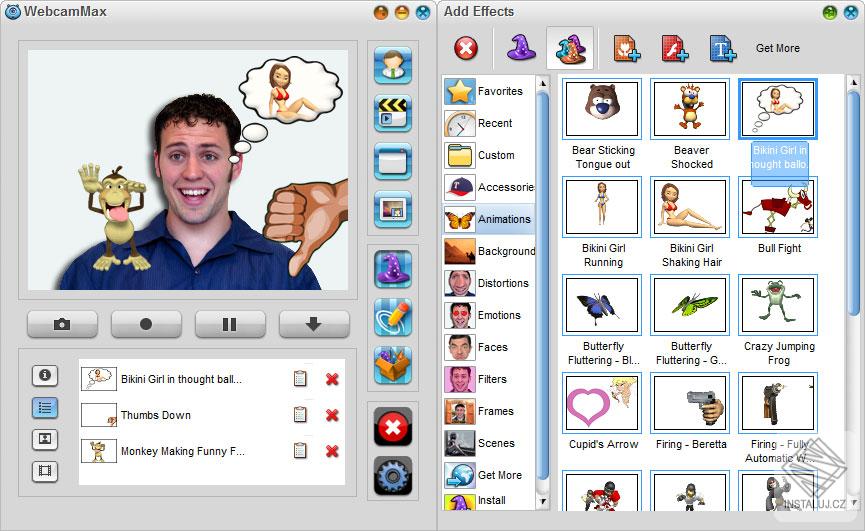This screenshot has height=531, width=865.
Task: Click the big red remove-all effects button
Action: (x=393, y=426)
